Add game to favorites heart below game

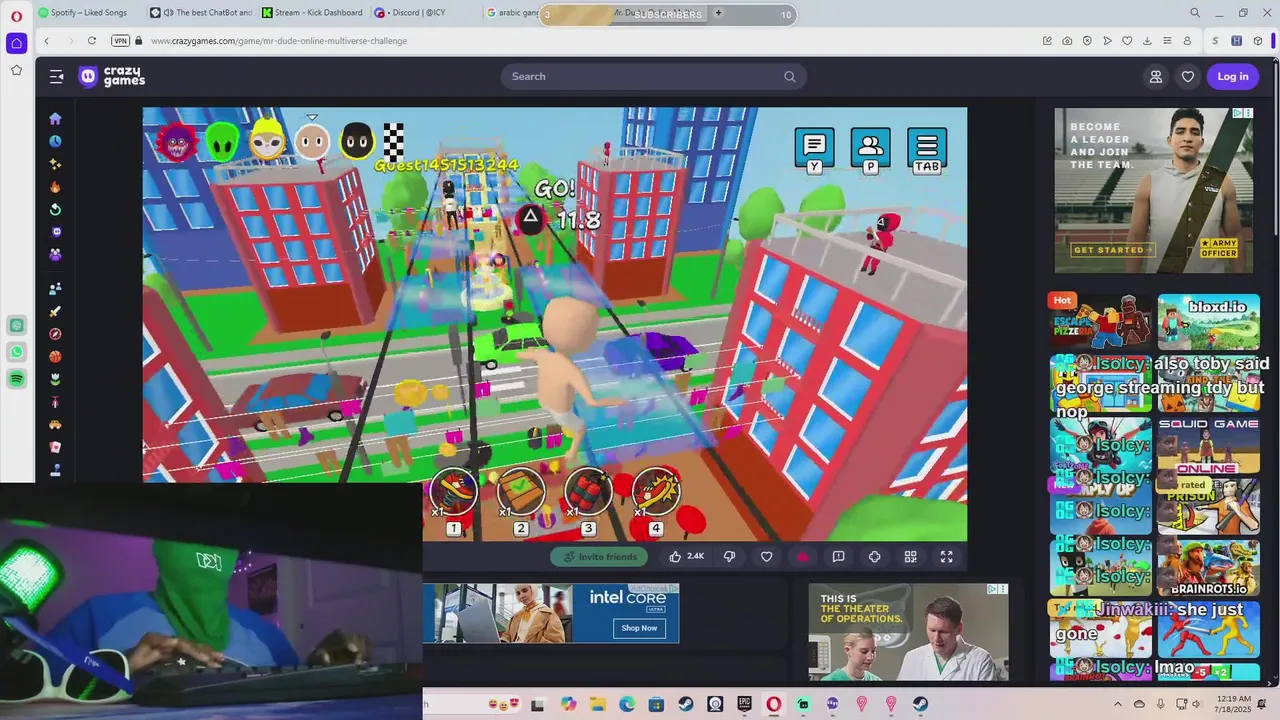click(766, 557)
